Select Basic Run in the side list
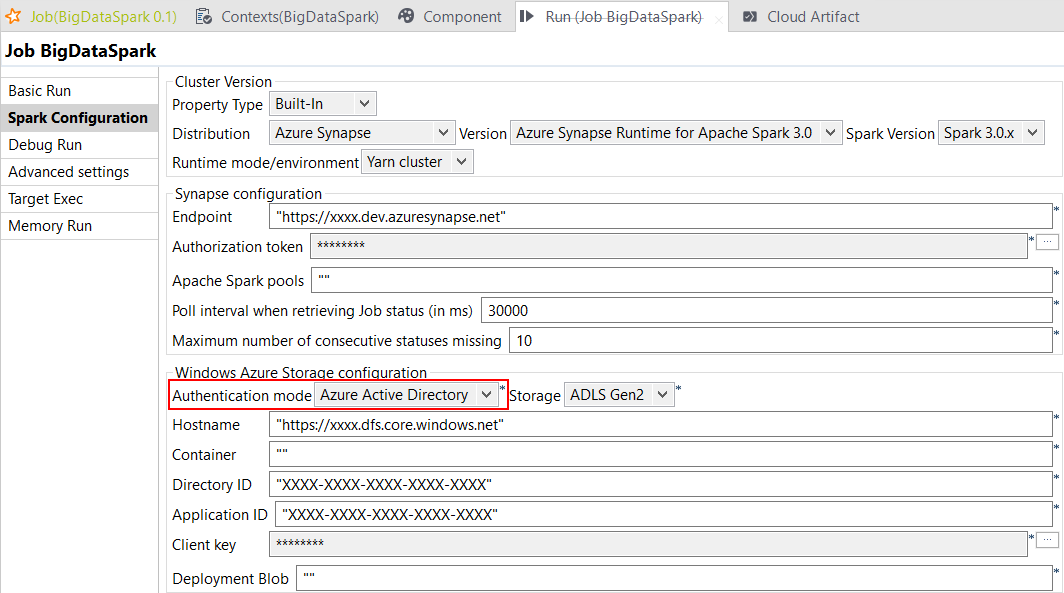 tap(40, 91)
